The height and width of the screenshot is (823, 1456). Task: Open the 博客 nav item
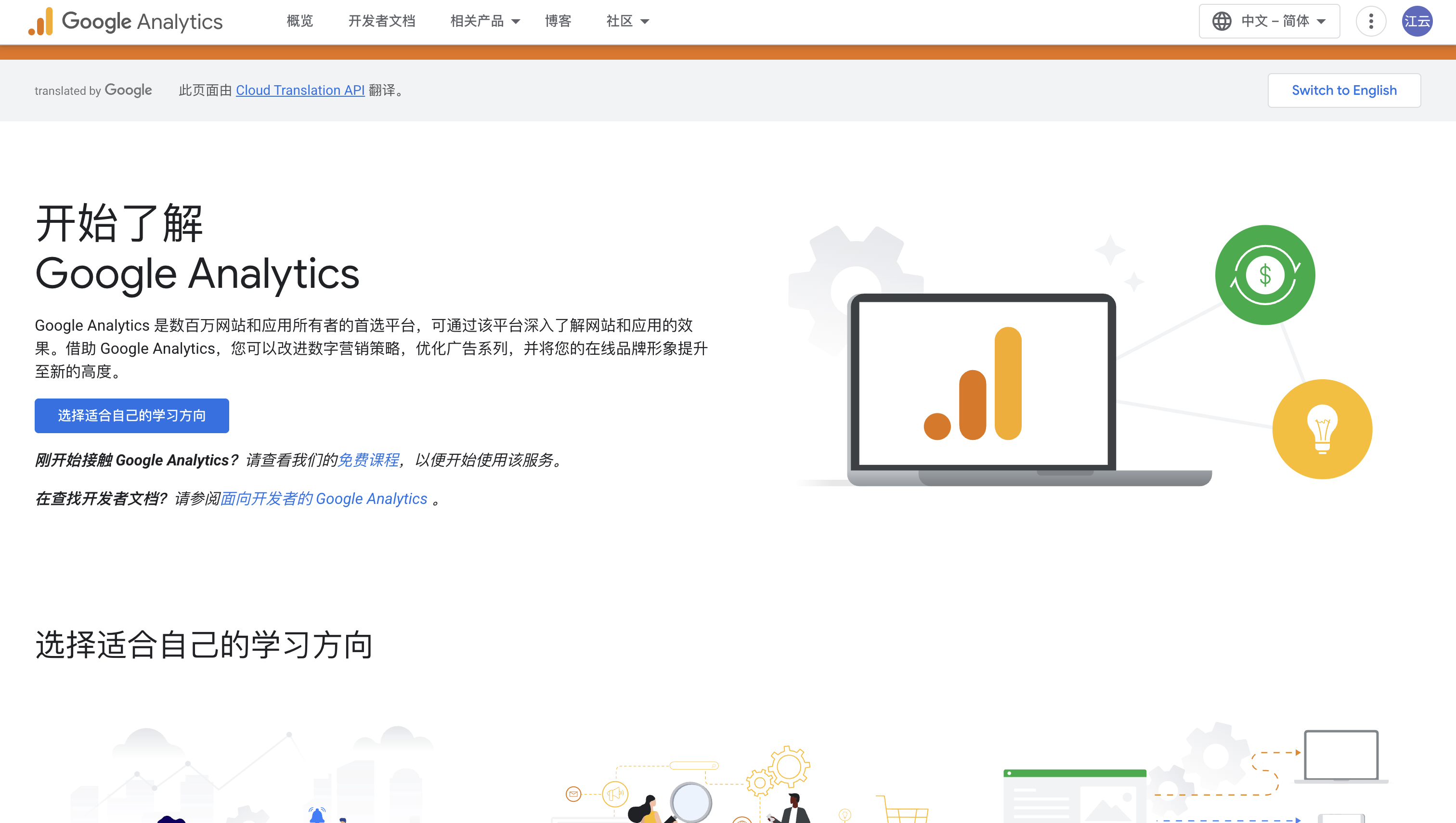[x=558, y=22]
